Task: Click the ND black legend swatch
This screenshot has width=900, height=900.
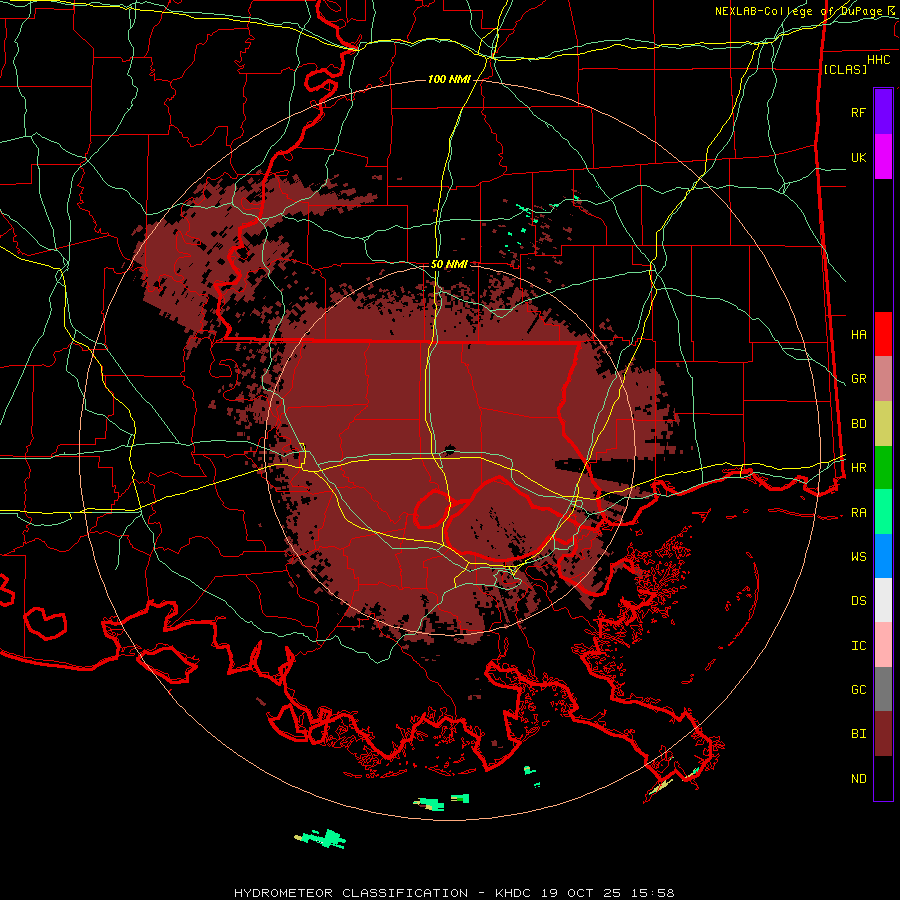Action: click(x=883, y=778)
